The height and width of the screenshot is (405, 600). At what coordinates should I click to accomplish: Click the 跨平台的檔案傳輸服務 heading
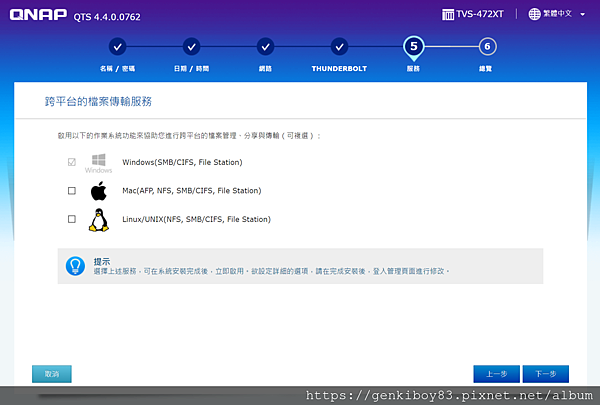point(98,101)
